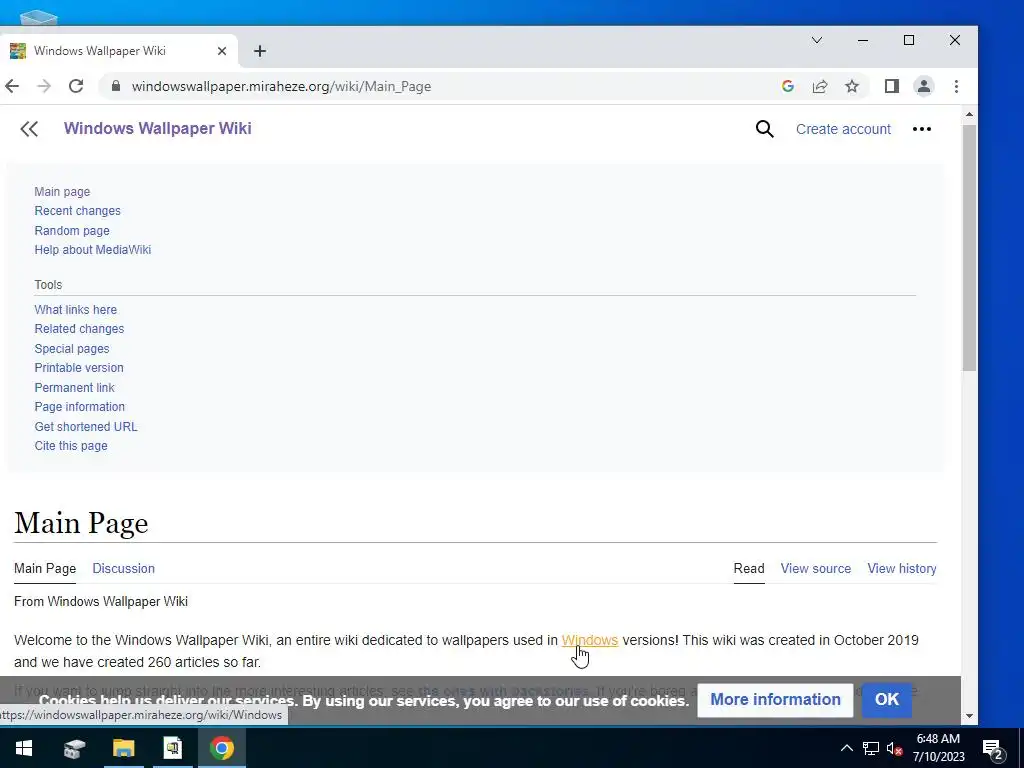The width and height of the screenshot is (1024, 768).
Task: Open Recent changes
Action: (x=77, y=211)
